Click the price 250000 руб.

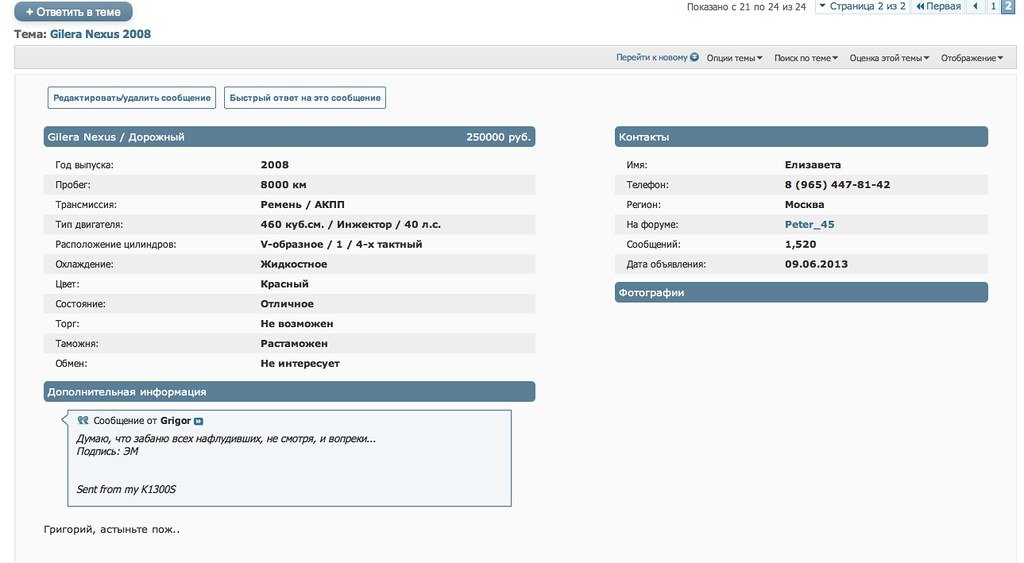[x=498, y=137]
